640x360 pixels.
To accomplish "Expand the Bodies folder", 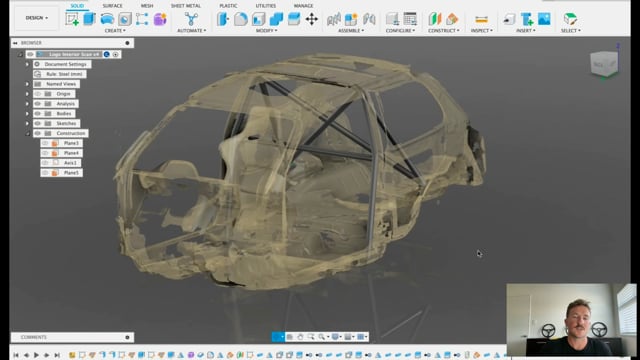I will (x=27, y=113).
